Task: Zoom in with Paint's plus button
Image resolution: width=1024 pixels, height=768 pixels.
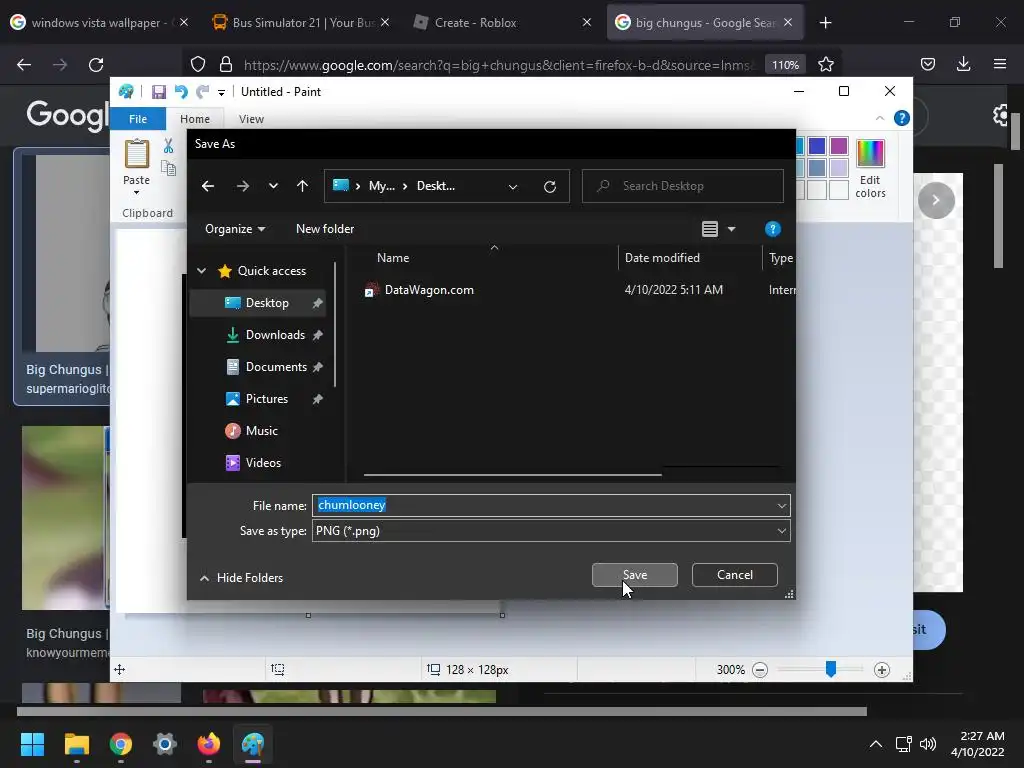Action: [882, 670]
